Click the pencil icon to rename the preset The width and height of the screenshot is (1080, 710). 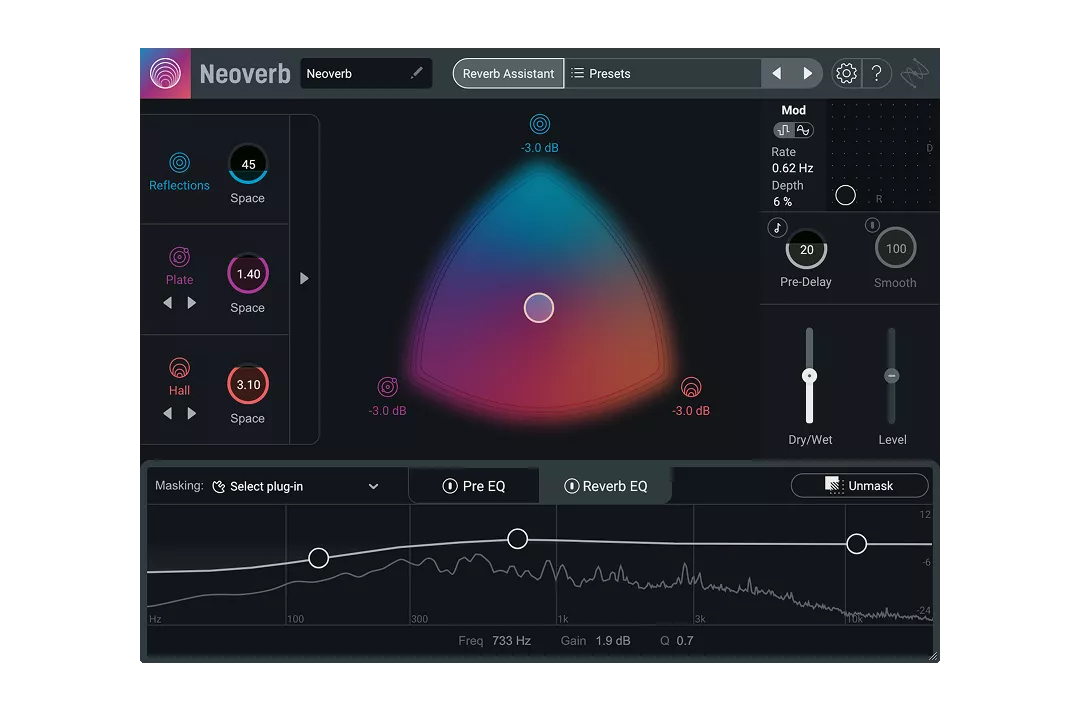pyautogui.click(x=419, y=72)
